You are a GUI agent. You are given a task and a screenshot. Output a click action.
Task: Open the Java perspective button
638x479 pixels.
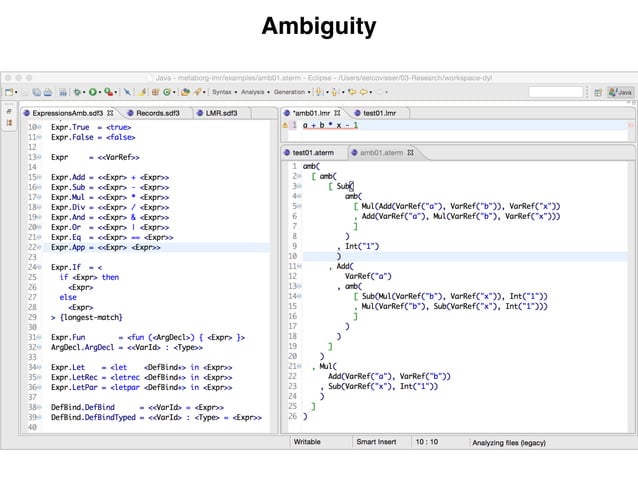619,92
